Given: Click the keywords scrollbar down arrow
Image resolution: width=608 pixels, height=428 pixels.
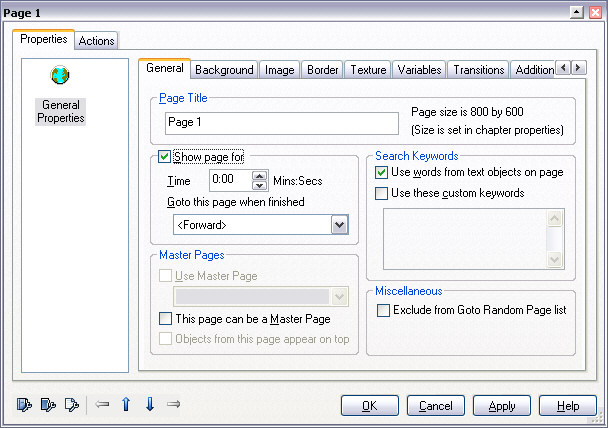Looking at the screenshot, I should [x=554, y=259].
